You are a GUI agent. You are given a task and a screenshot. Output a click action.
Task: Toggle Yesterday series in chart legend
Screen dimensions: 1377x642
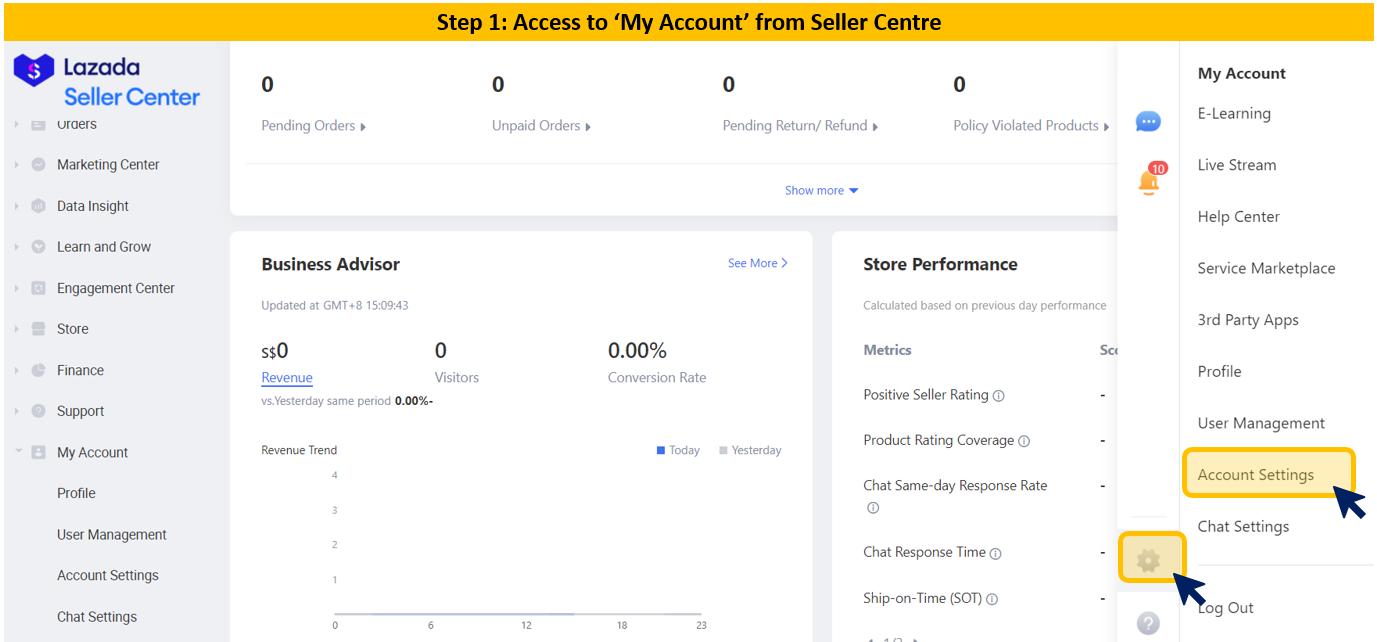click(750, 450)
